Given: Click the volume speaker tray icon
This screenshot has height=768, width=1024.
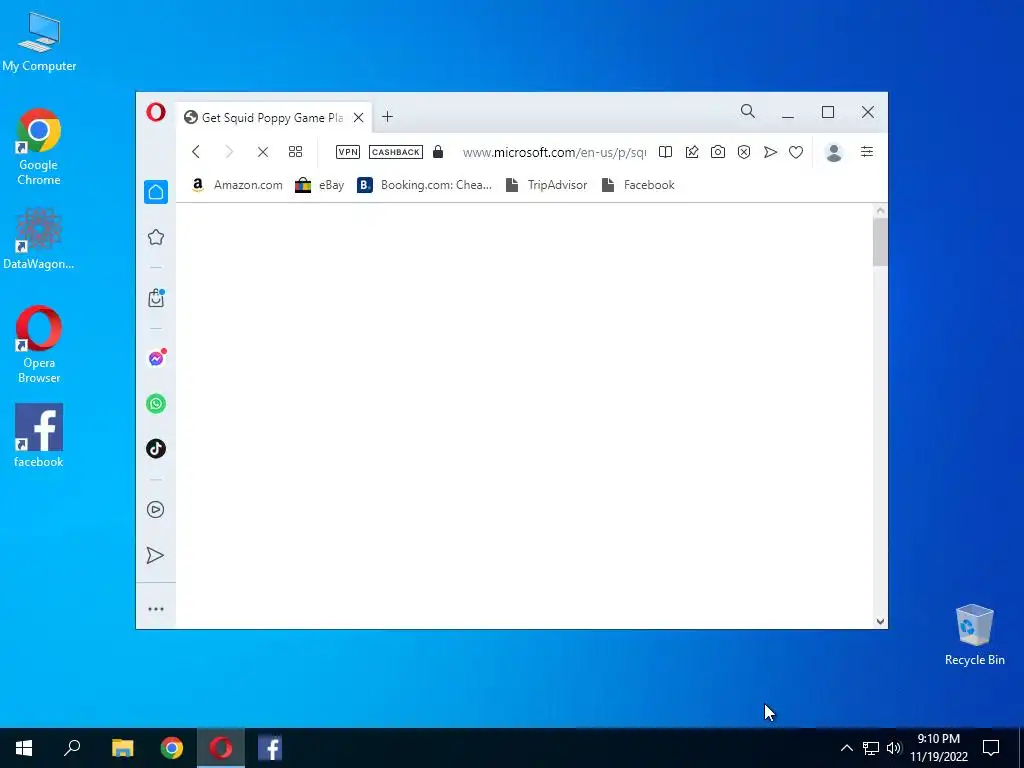Looking at the screenshot, I should [x=894, y=748].
